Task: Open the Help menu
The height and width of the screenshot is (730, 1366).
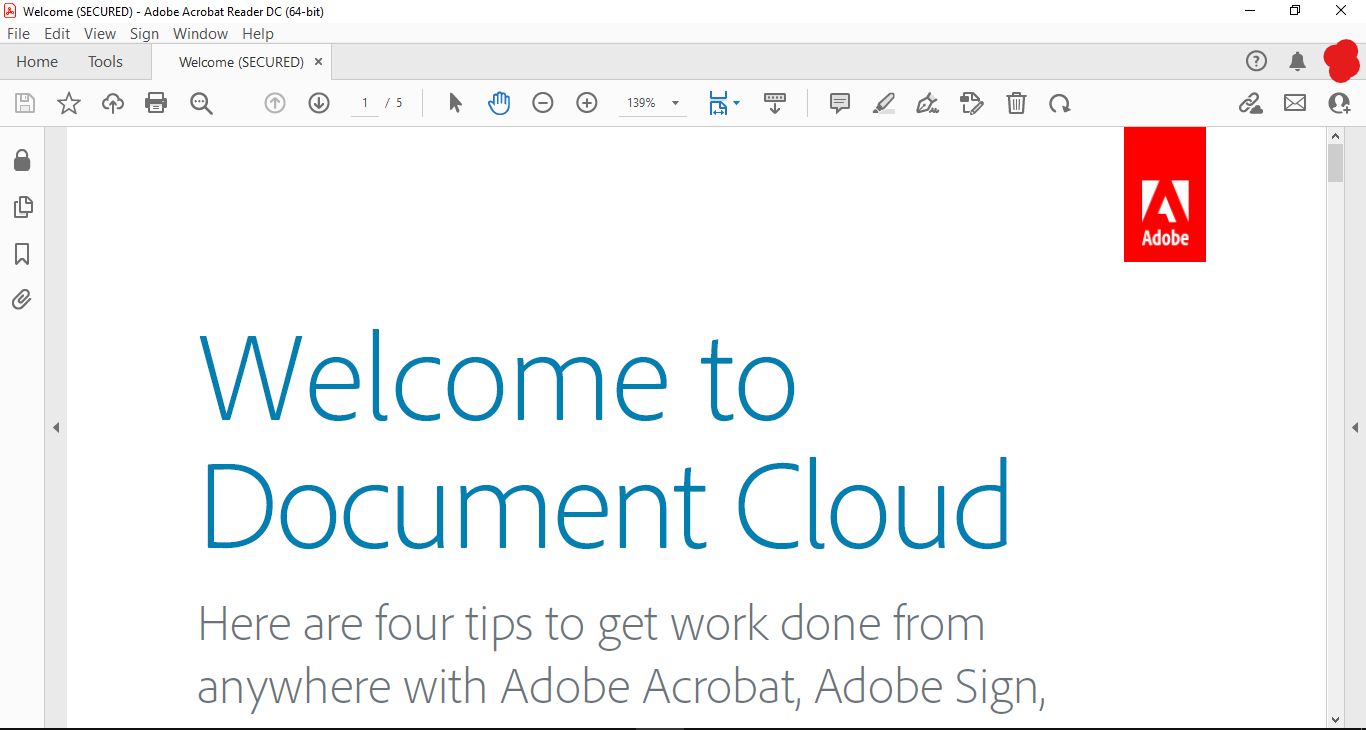Action: pyautogui.click(x=257, y=33)
